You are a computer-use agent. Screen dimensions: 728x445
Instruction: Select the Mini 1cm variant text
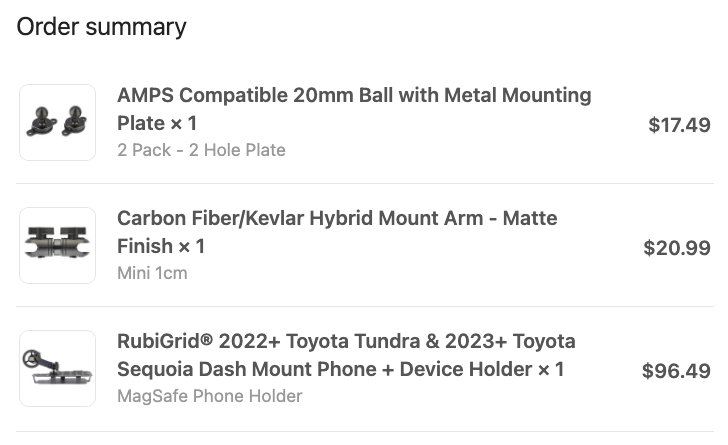(x=152, y=273)
